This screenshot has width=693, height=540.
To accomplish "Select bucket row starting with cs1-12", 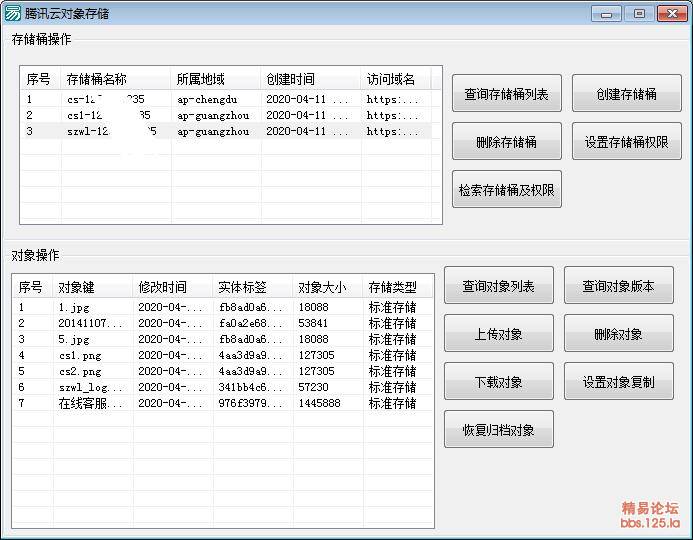I will coord(226,115).
